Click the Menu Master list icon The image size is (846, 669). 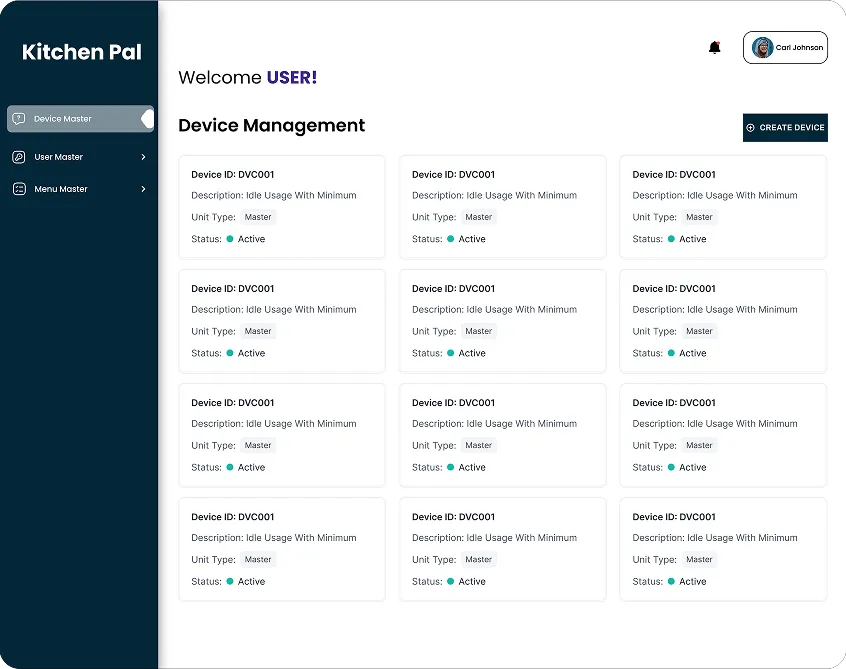click(19, 189)
